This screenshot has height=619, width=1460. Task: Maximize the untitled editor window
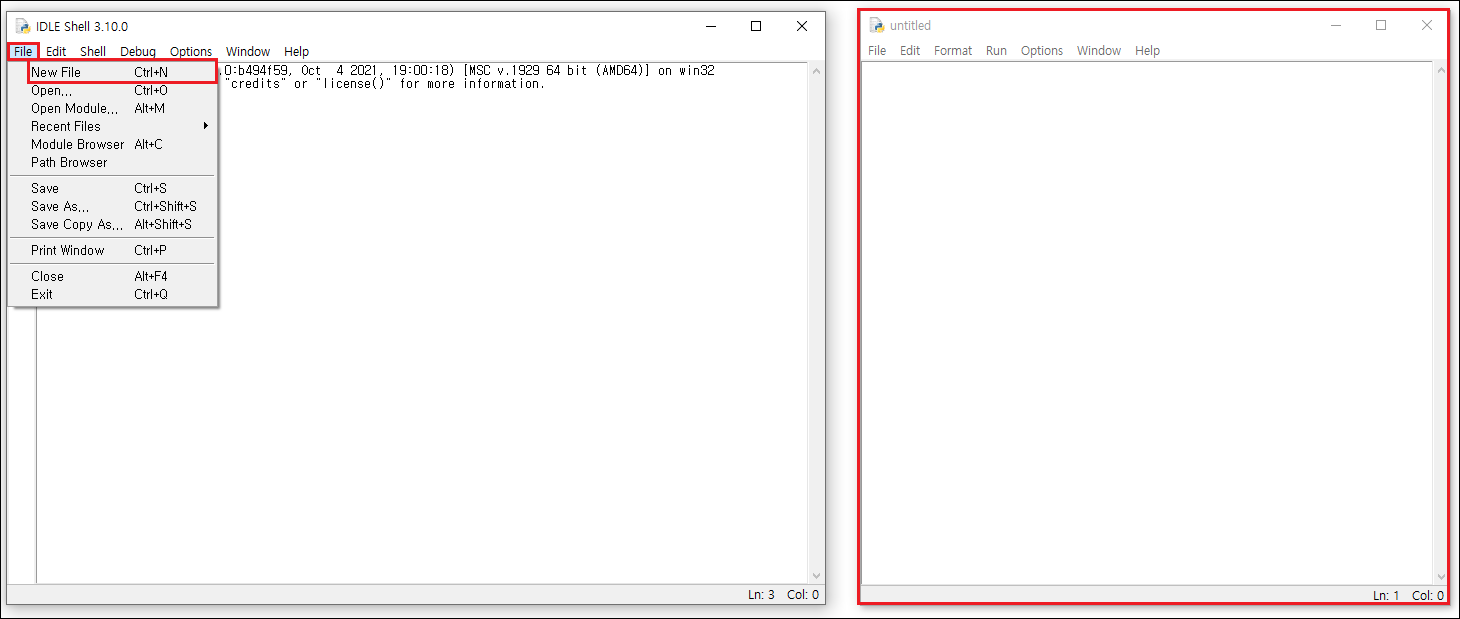click(x=1381, y=25)
